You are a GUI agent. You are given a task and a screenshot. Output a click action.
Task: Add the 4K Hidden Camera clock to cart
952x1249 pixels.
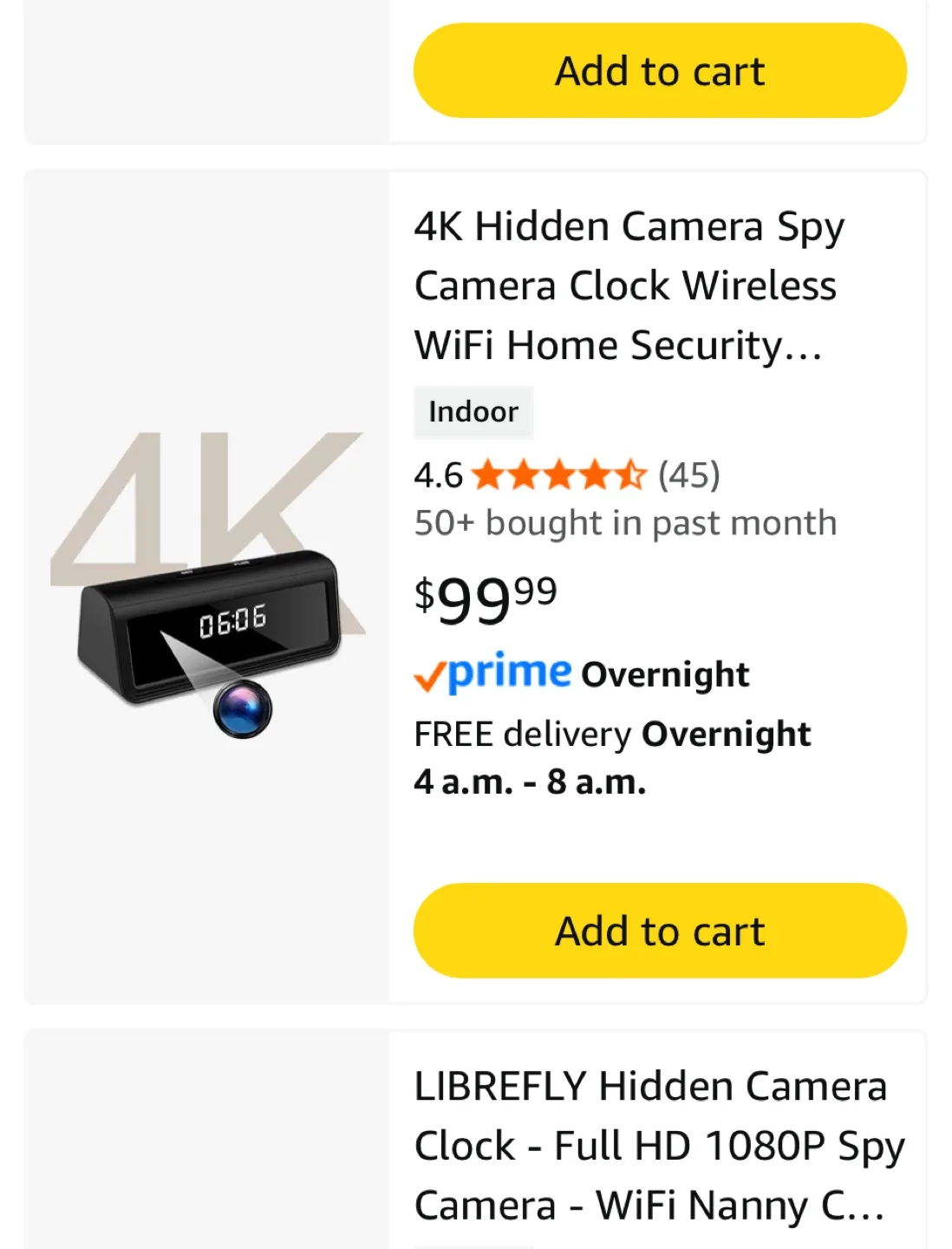coord(660,931)
